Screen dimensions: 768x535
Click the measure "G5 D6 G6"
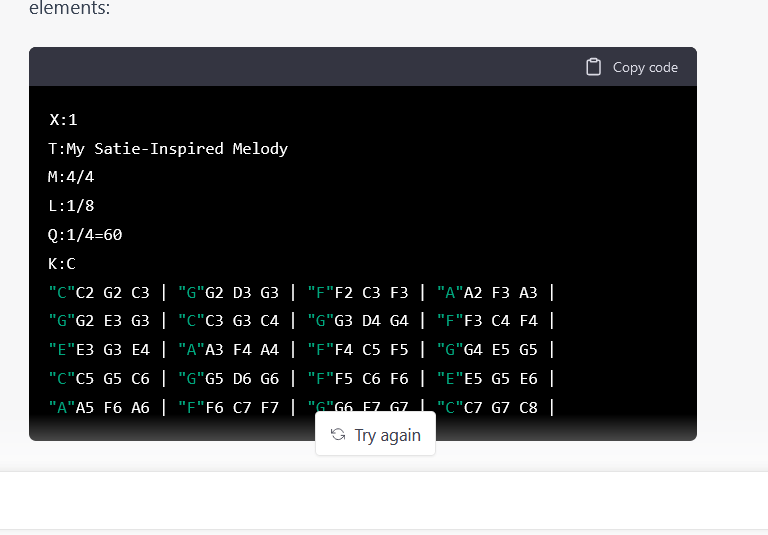[x=241, y=379]
